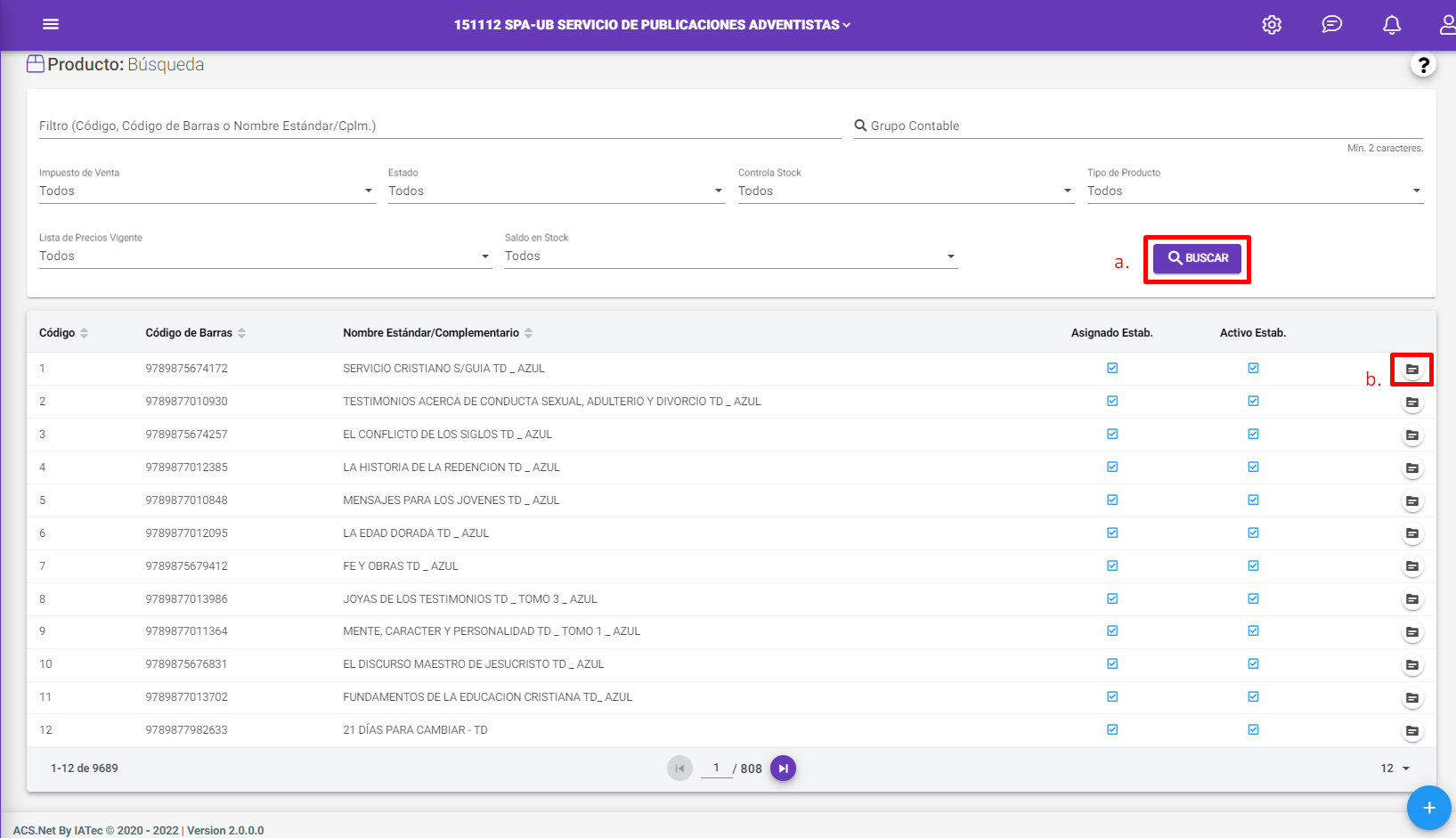Open details icon for EL CONFLICTO DE LOS SIGLOS
Viewport: 1456px width, 838px height.
coord(1412,435)
